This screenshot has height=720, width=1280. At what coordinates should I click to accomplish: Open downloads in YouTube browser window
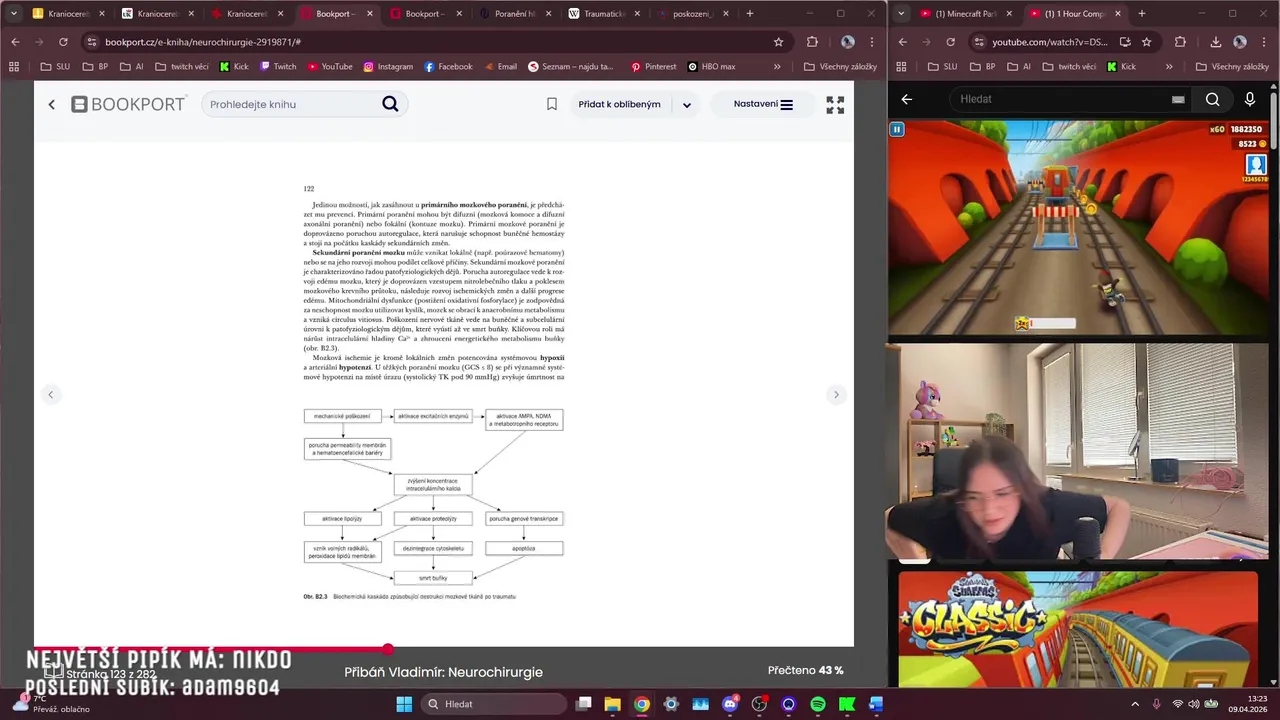[1215, 42]
